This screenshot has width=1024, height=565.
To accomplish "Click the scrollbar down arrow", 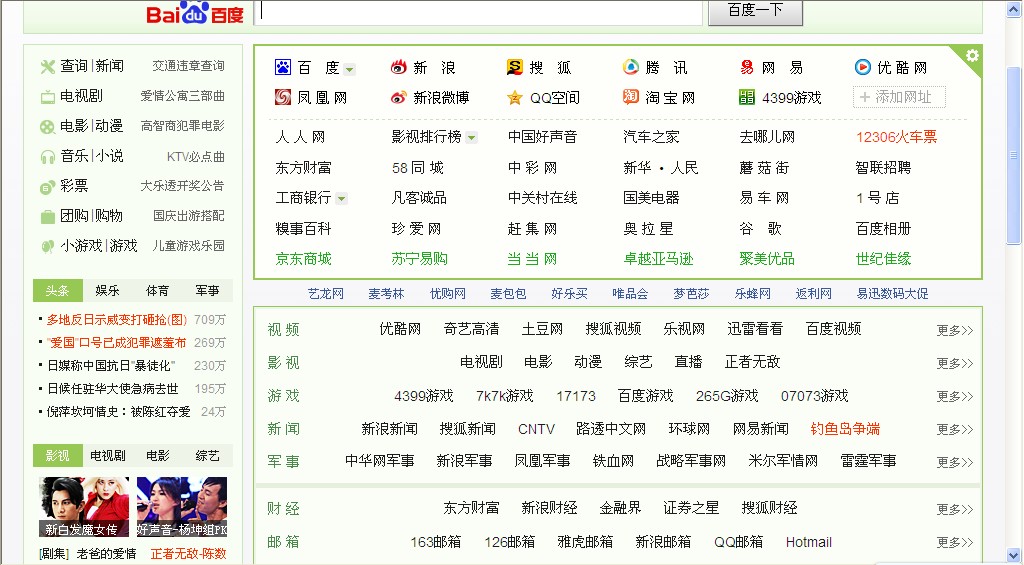I will (x=1014, y=557).
